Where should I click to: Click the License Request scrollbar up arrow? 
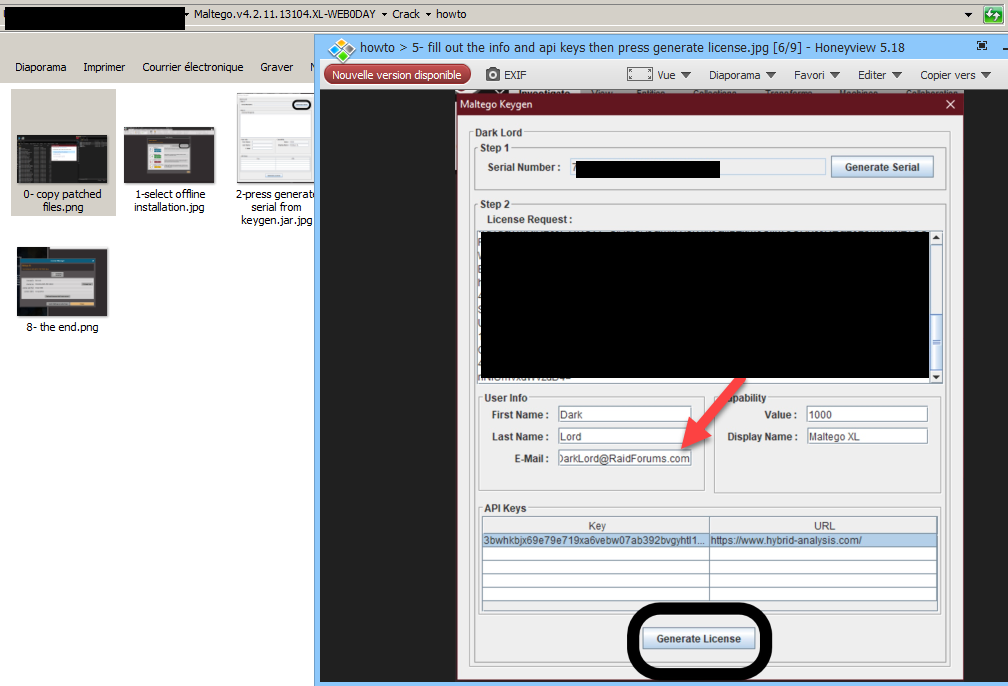[936, 238]
